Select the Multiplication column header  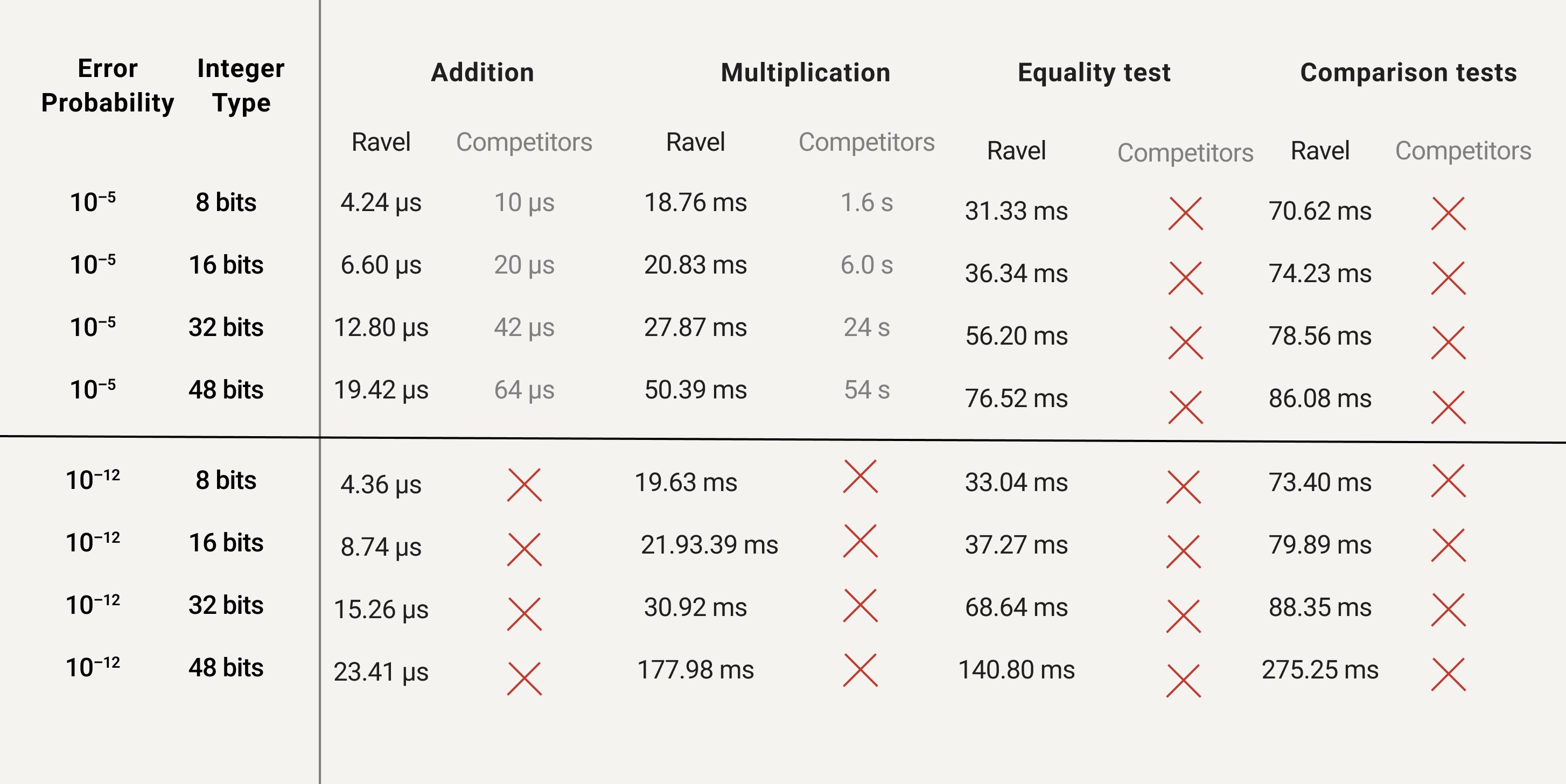[806, 72]
